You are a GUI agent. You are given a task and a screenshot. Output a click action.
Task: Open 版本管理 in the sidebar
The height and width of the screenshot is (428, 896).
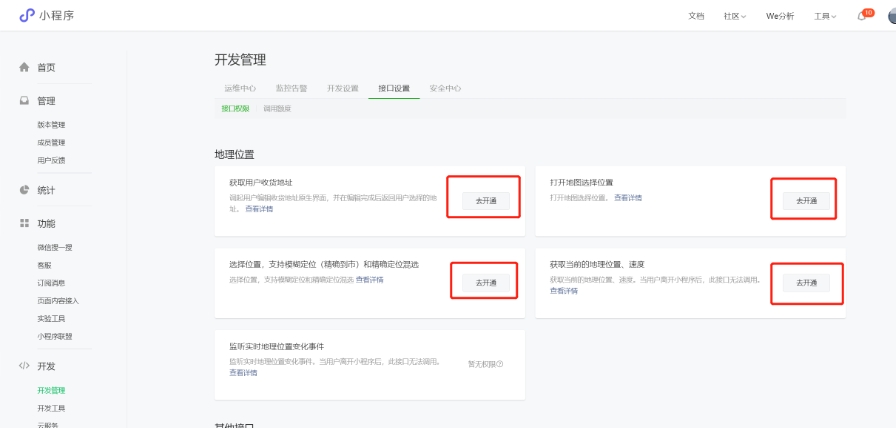coord(51,125)
